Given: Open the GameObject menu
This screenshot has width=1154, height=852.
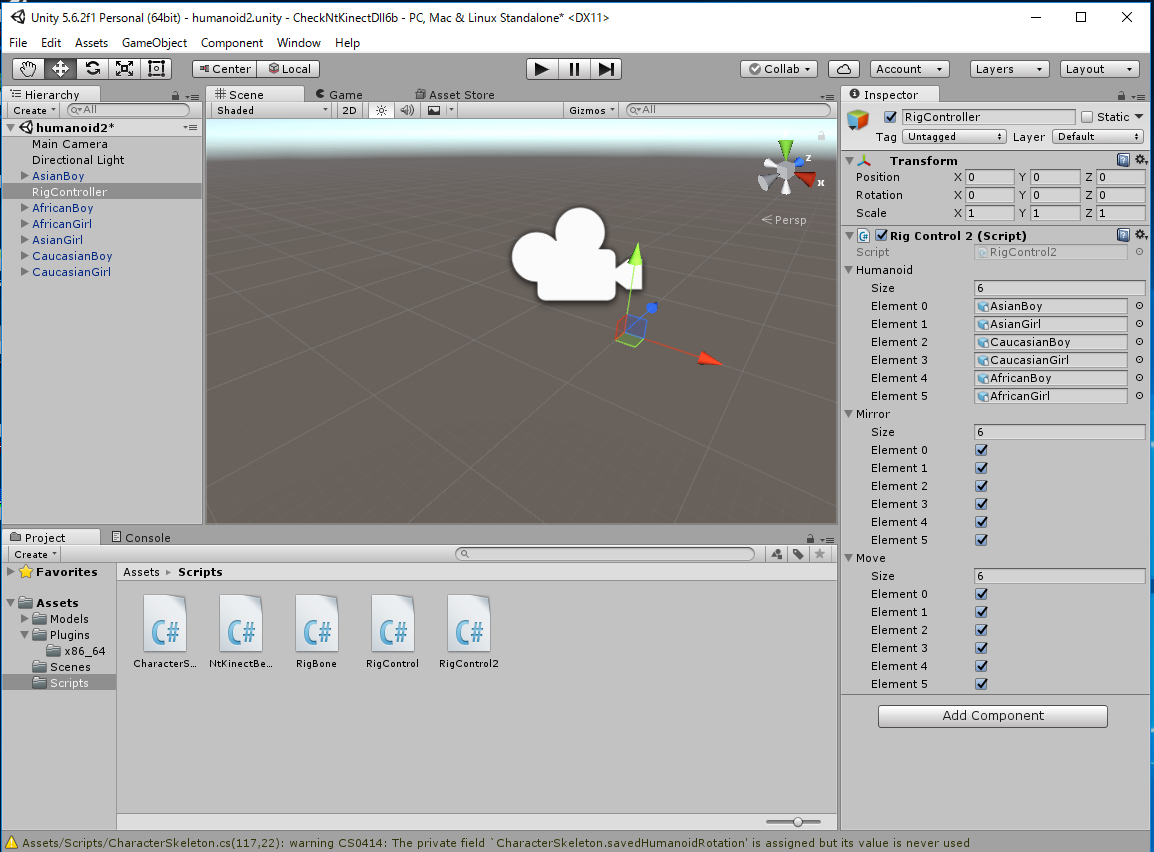Looking at the screenshot, I should [x=154, y=43].
